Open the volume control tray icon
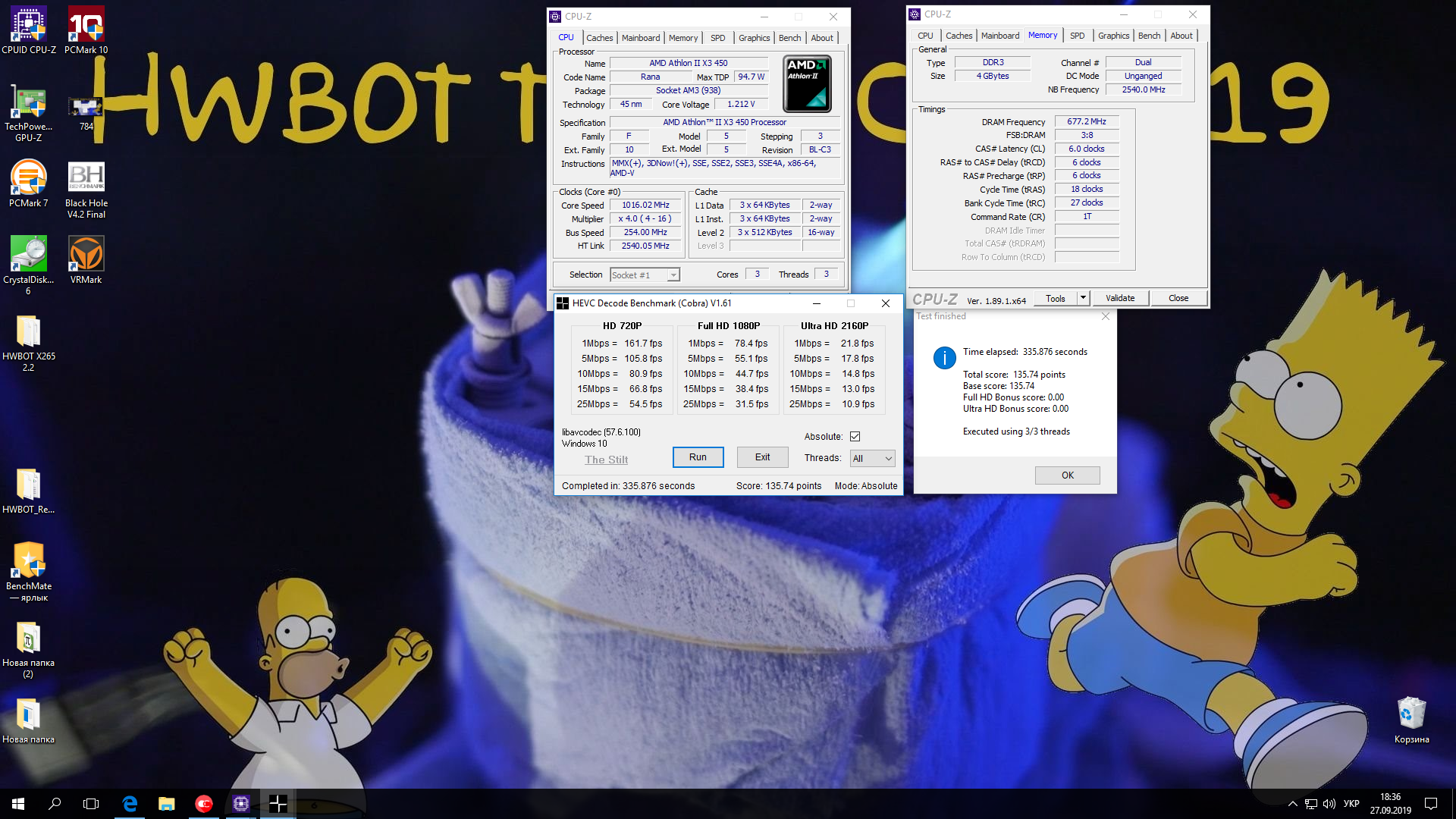The height and width of the screenshot is (819, 1456). 1329,804
